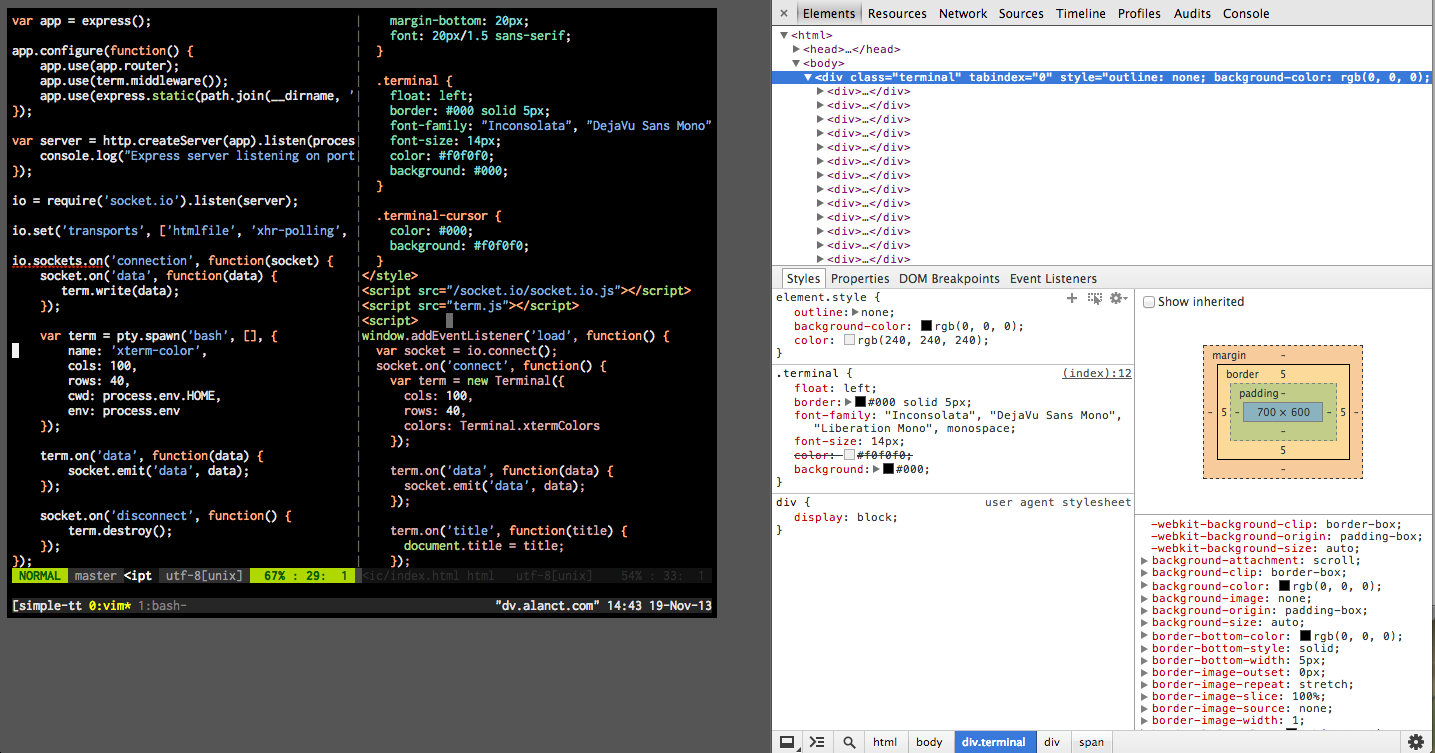Image resolution: width=1435 pixels, height=753 pixels.
Task: Click the background #000 swatch in .terminal rule
Action: coord(888,469)
